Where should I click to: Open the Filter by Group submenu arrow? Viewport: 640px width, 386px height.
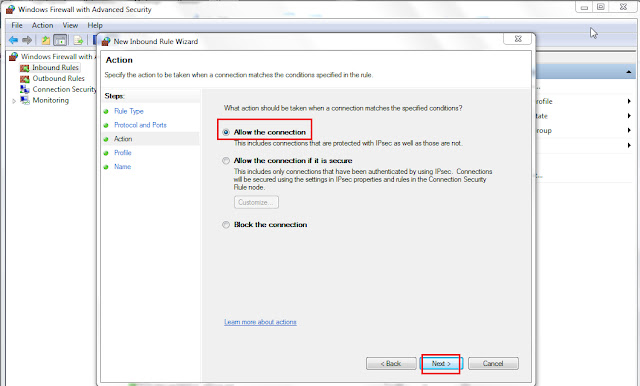[x=629, y=131]
